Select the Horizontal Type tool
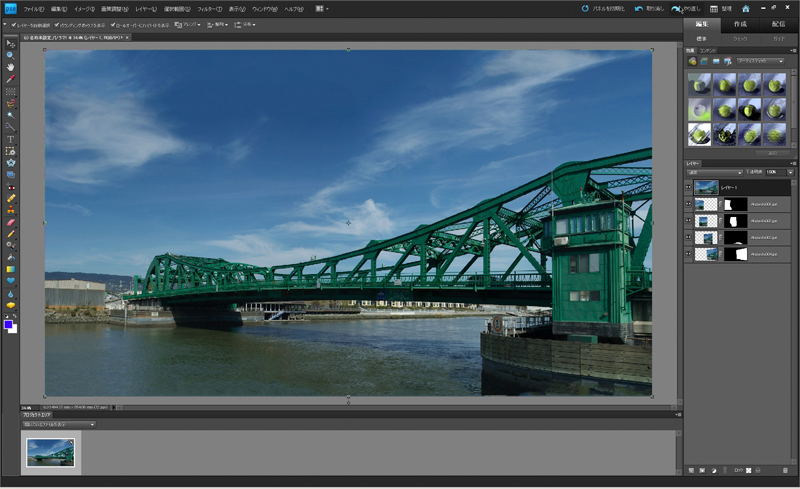This screenshot has width=800, height=489. (11, 139)
